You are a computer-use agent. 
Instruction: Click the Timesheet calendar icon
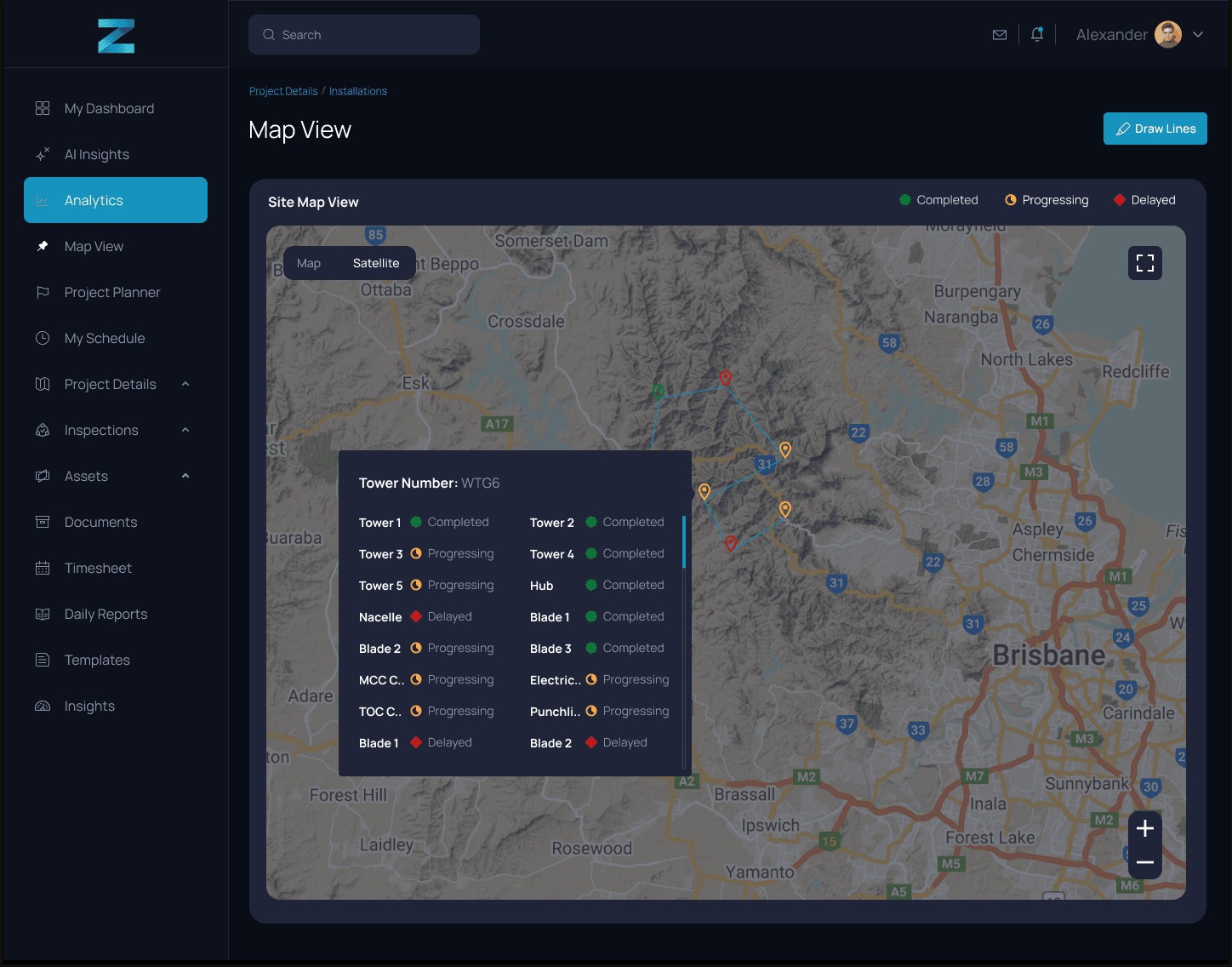coord(43,568)
